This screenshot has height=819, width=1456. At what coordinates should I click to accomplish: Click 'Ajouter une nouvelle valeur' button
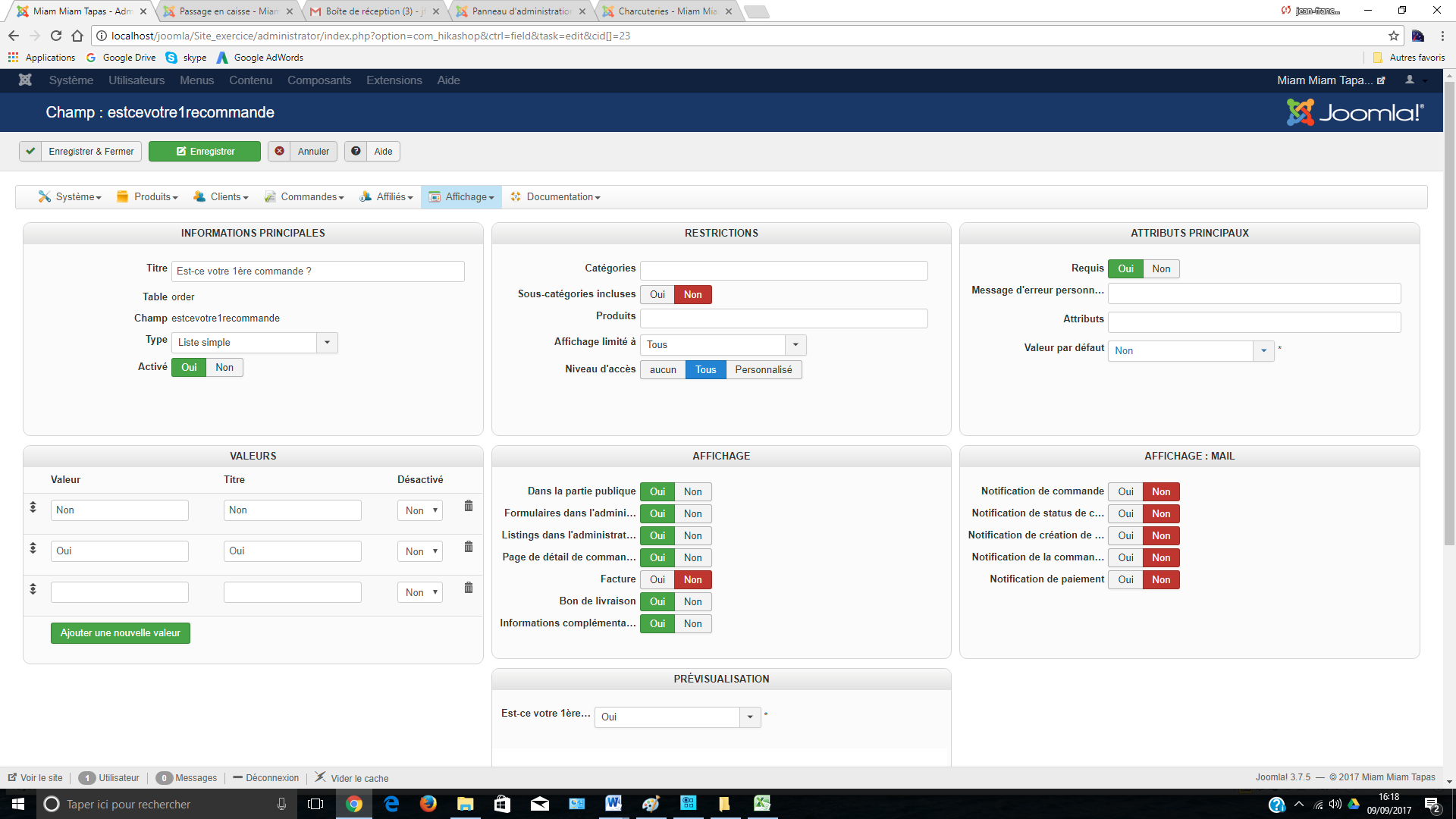(121, 632)
